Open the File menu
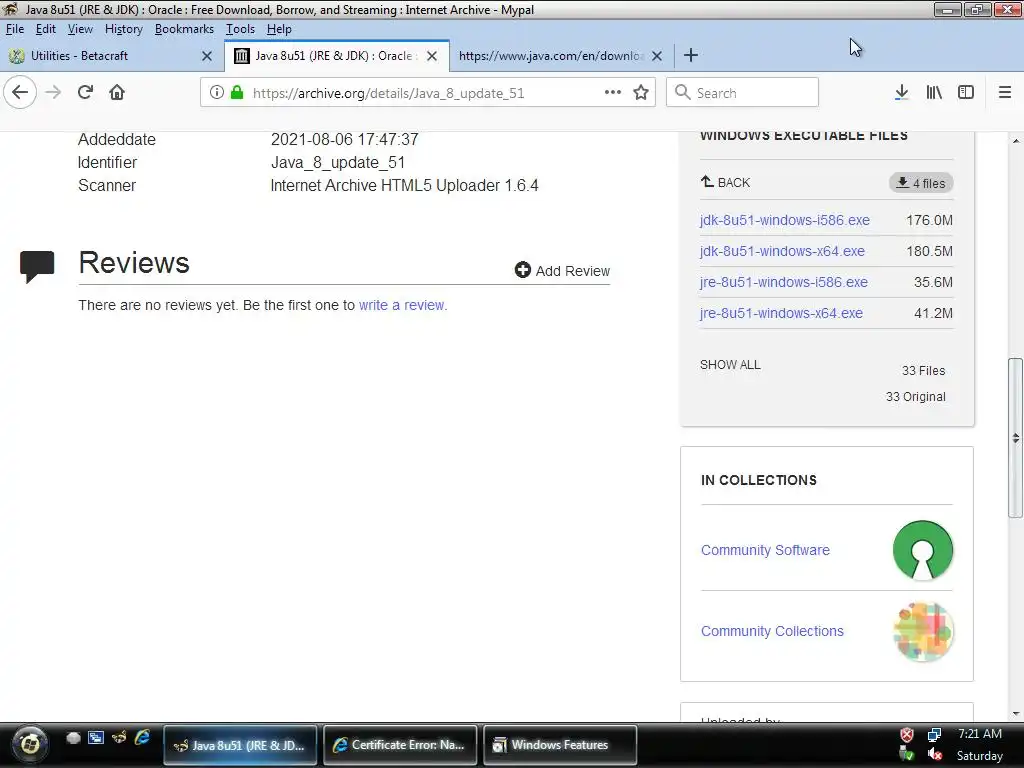 [14, 29]
